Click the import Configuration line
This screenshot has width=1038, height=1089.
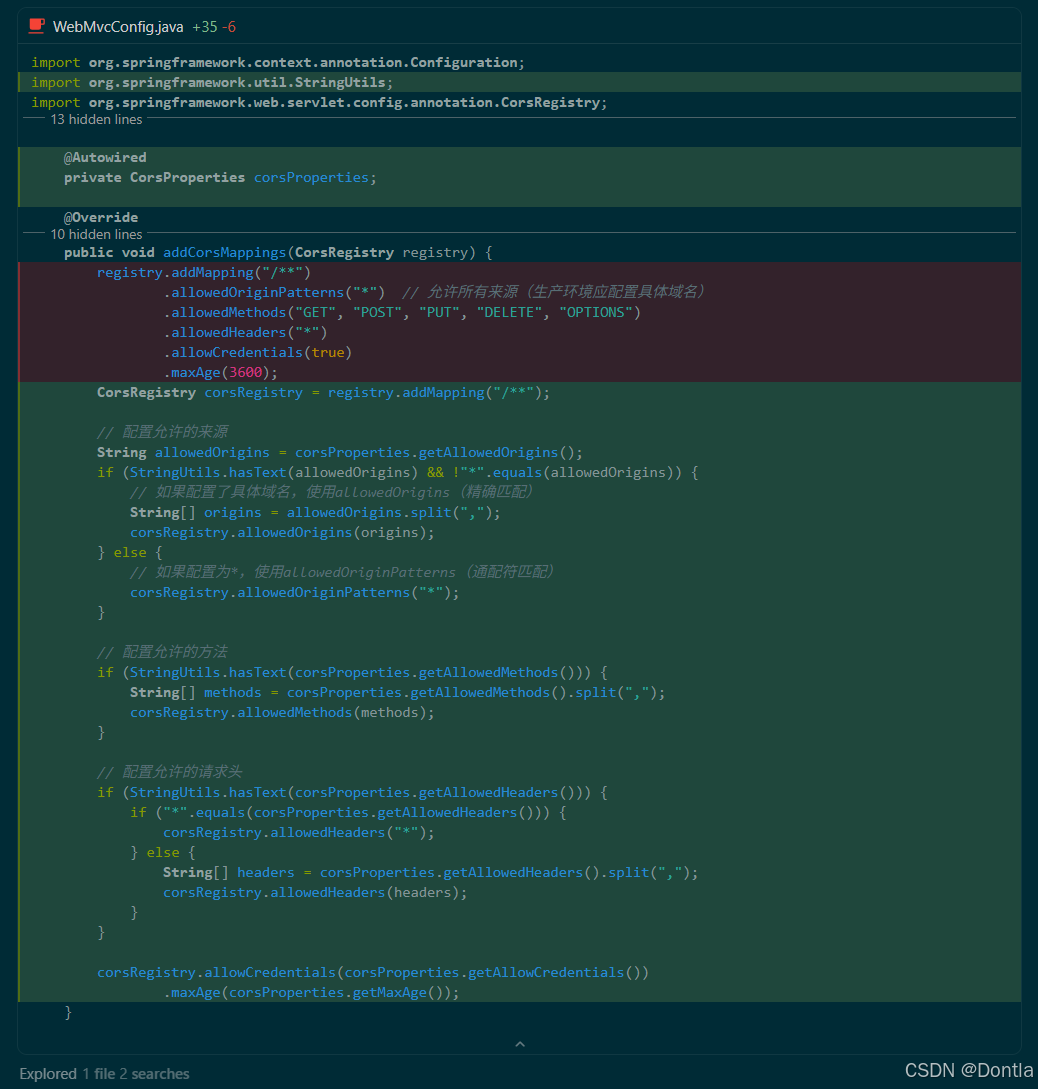pos(278,63)
